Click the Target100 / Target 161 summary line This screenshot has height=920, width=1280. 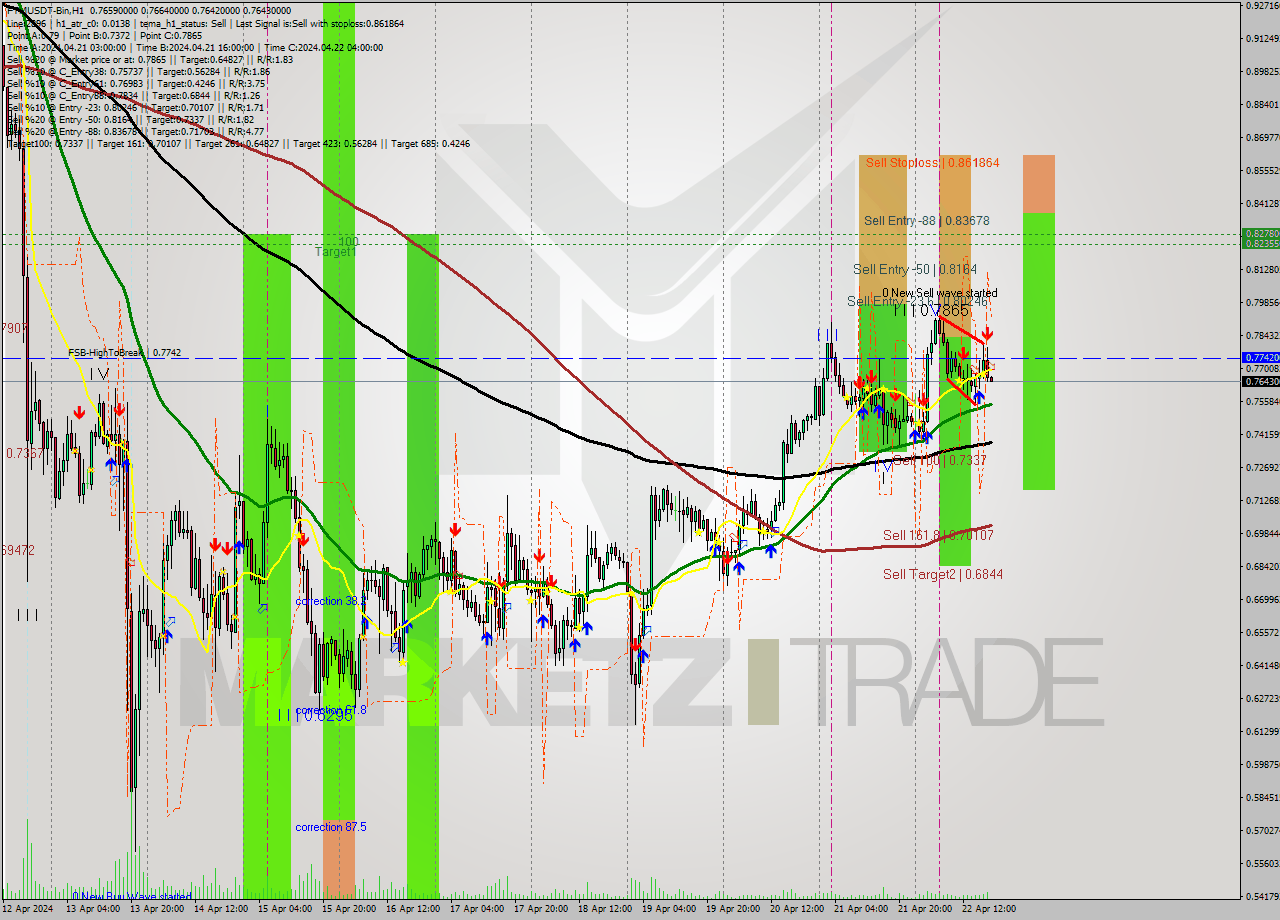point(238,143)
